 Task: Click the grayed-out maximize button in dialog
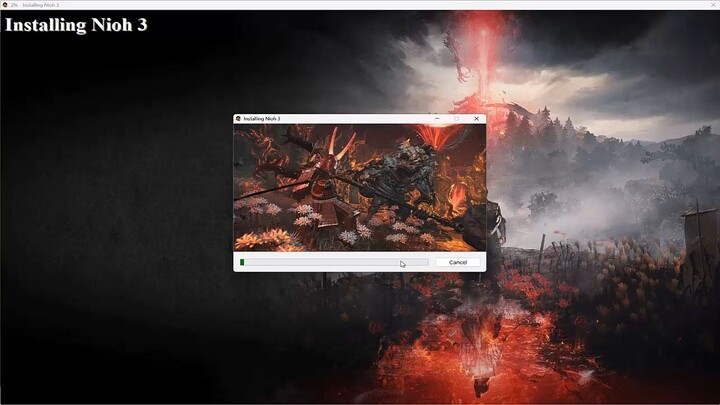click(x=456, y=118)
